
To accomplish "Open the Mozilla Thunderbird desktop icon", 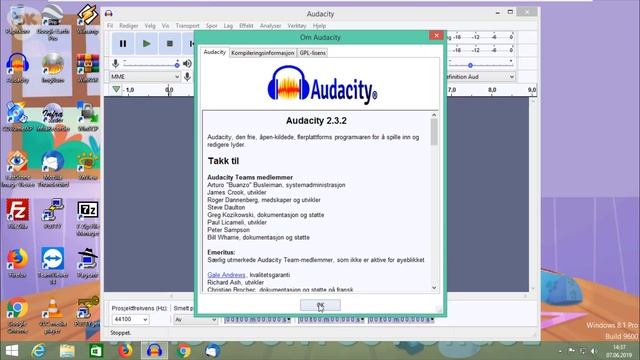I will pyautogui.click(x=53, y=169).
